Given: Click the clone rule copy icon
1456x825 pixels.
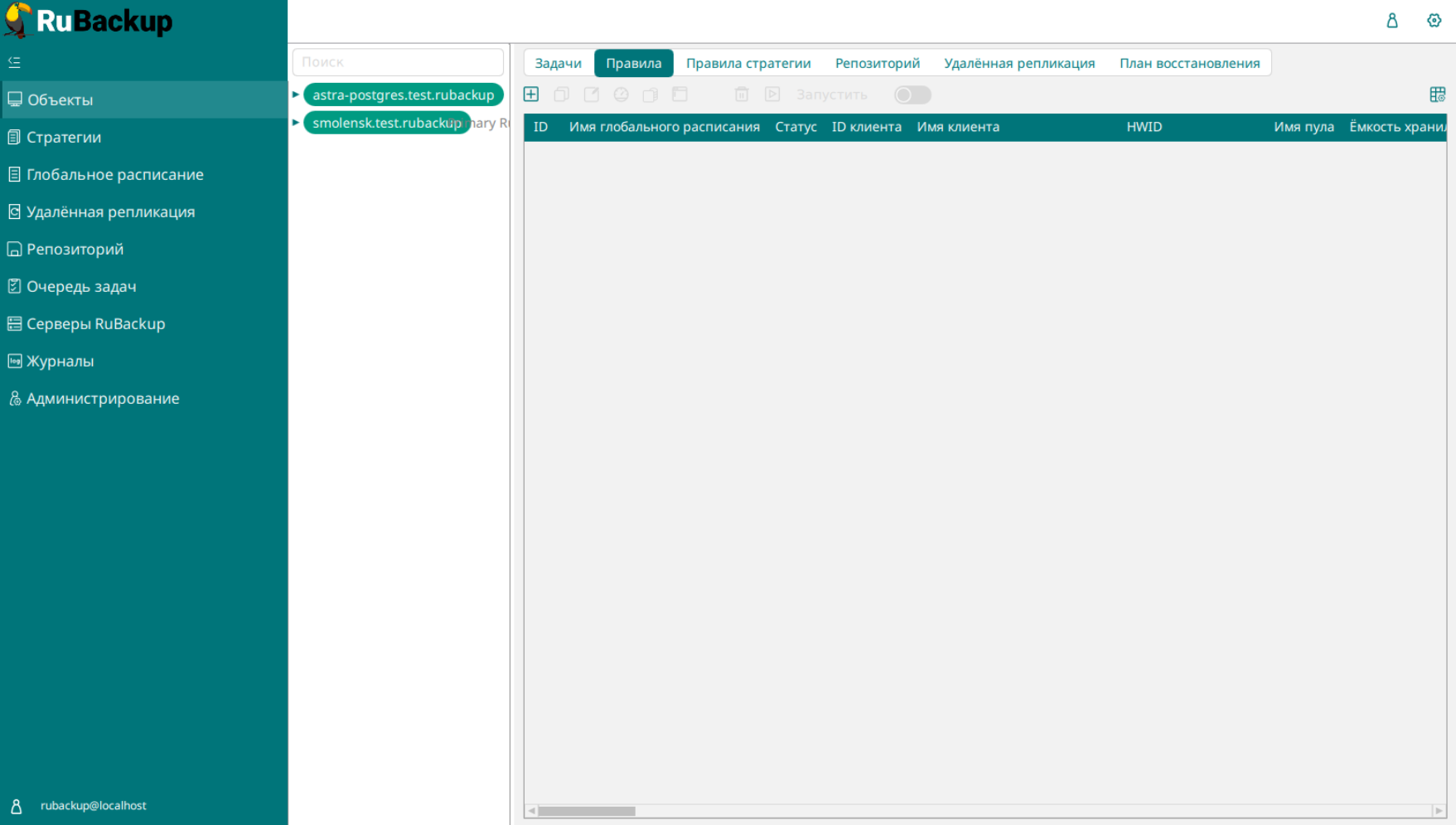Looking at the screenshot, I should coord(561,95).
